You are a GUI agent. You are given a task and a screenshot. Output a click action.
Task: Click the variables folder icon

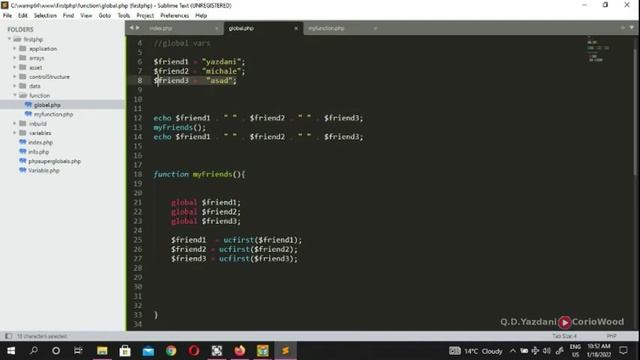(23, 133)
